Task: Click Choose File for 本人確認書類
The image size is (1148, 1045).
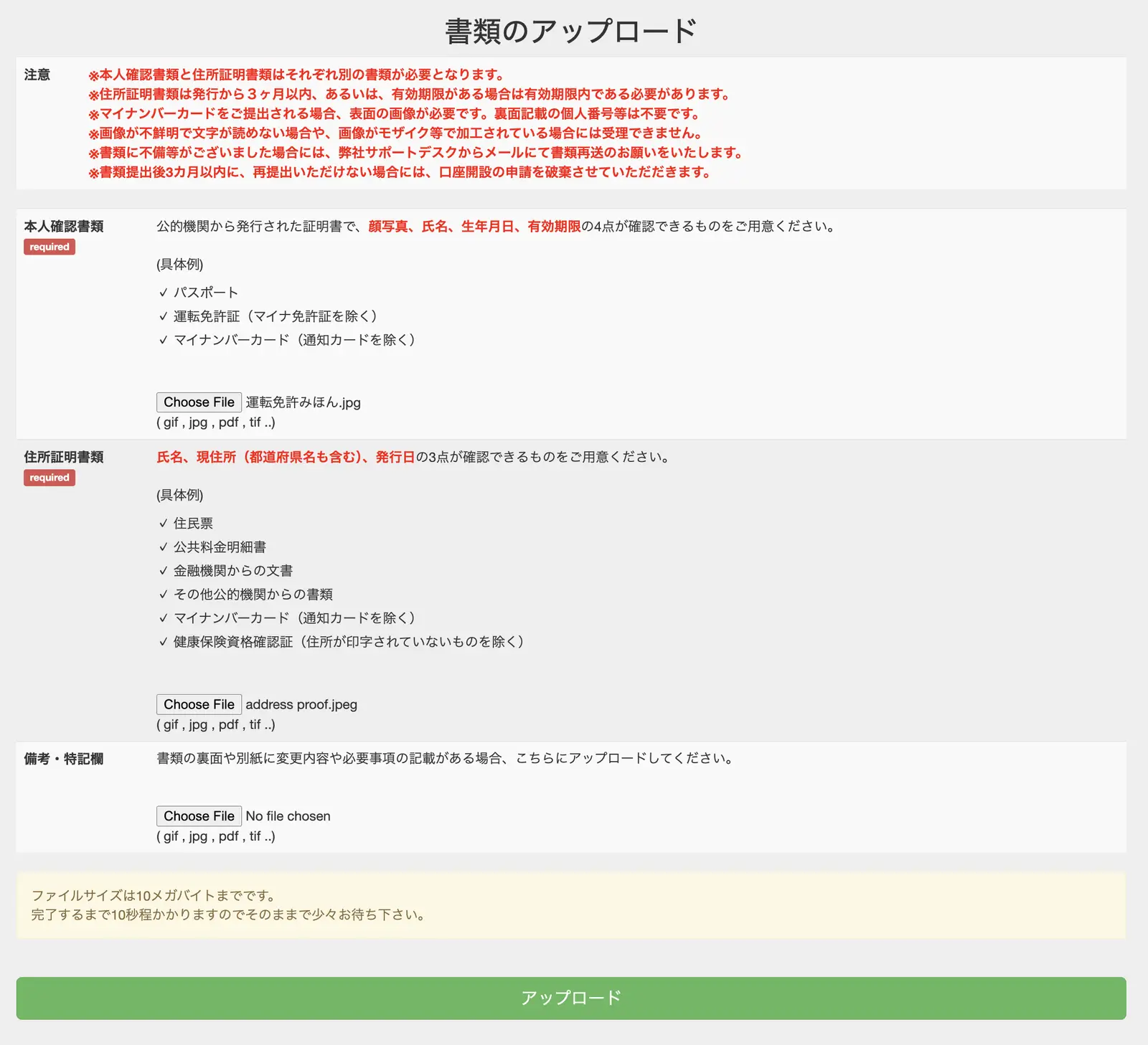Action: point(199,402)
